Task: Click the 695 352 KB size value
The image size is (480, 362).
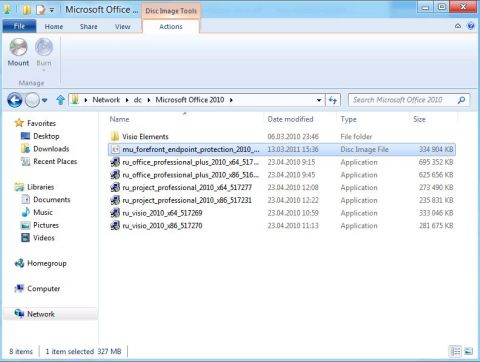Action: point(436,162)
